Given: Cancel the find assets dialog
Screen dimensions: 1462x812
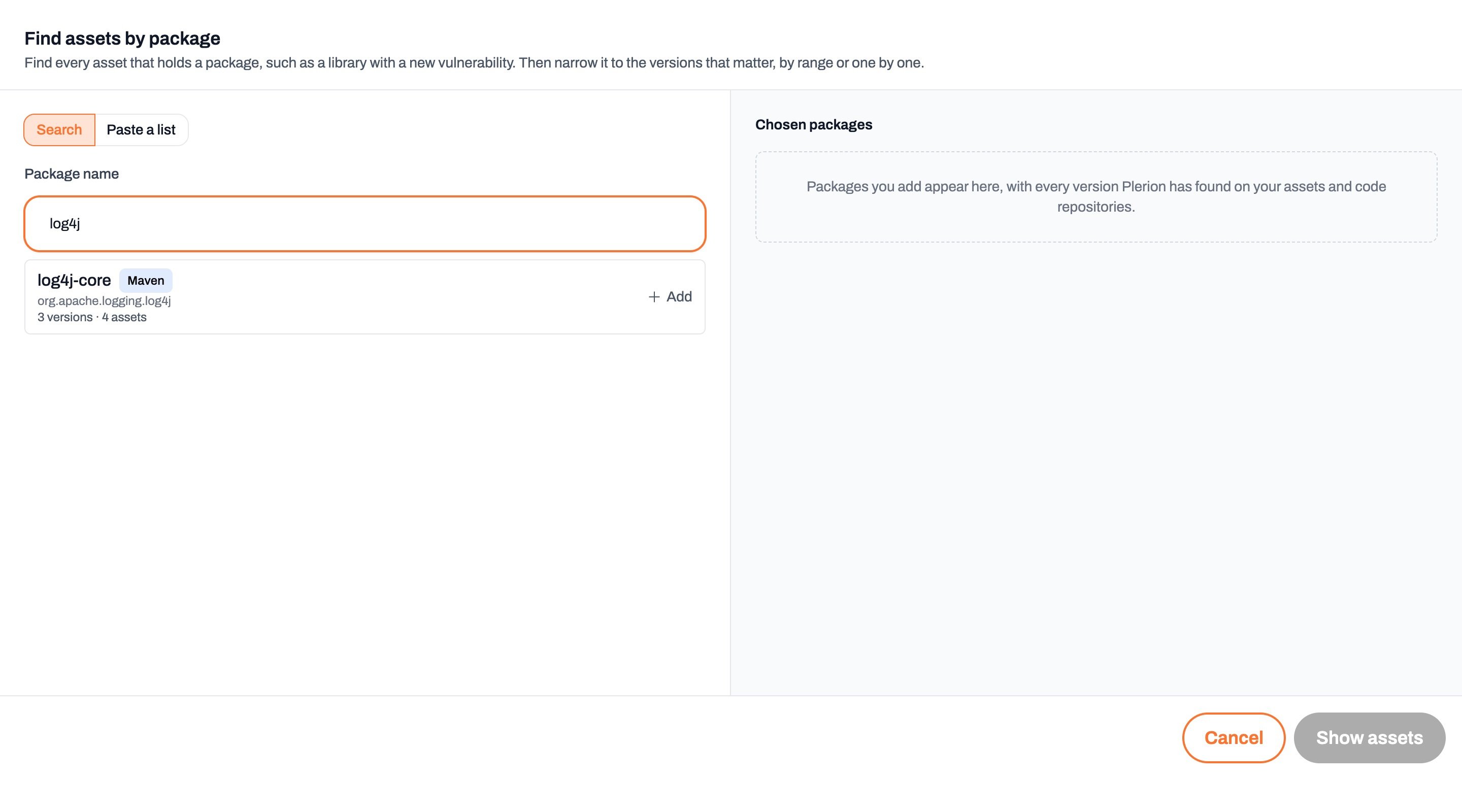Looking at the screenshot, I should click(1233, 738).
